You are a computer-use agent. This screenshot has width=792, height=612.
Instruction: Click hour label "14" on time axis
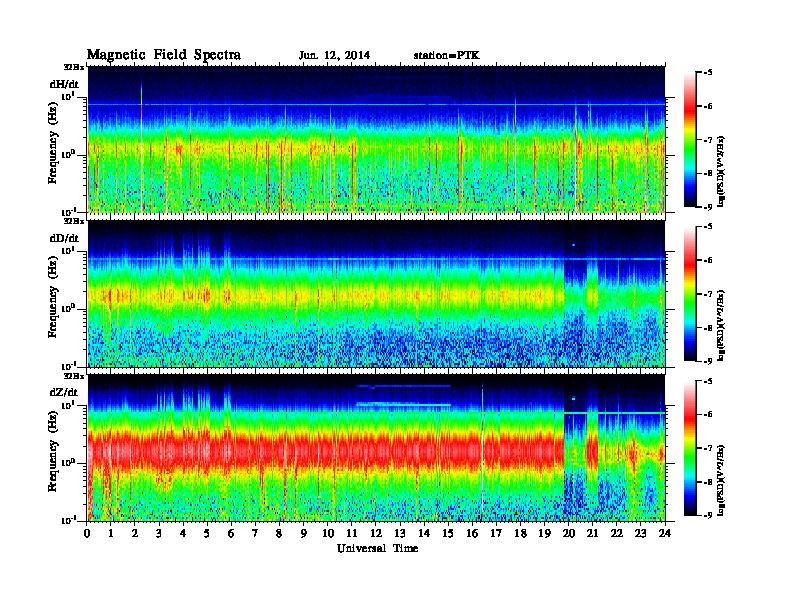pos(424,533)
